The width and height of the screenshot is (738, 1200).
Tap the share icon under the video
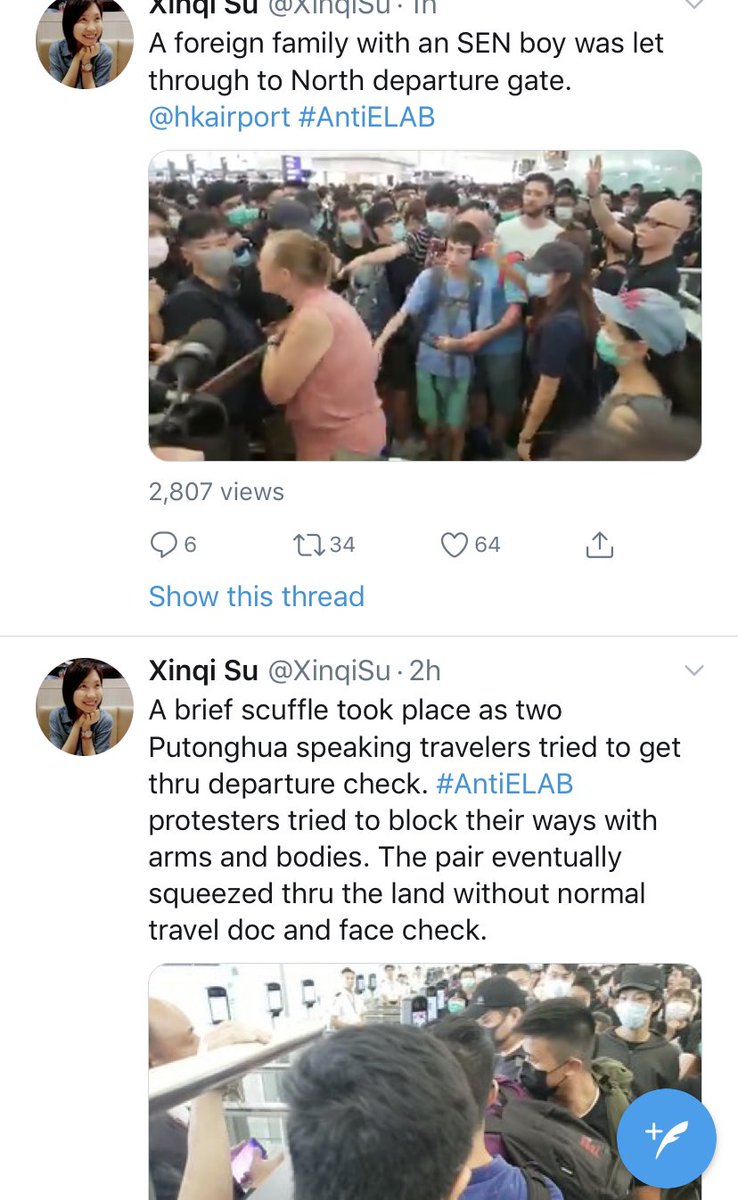(598, 544)
